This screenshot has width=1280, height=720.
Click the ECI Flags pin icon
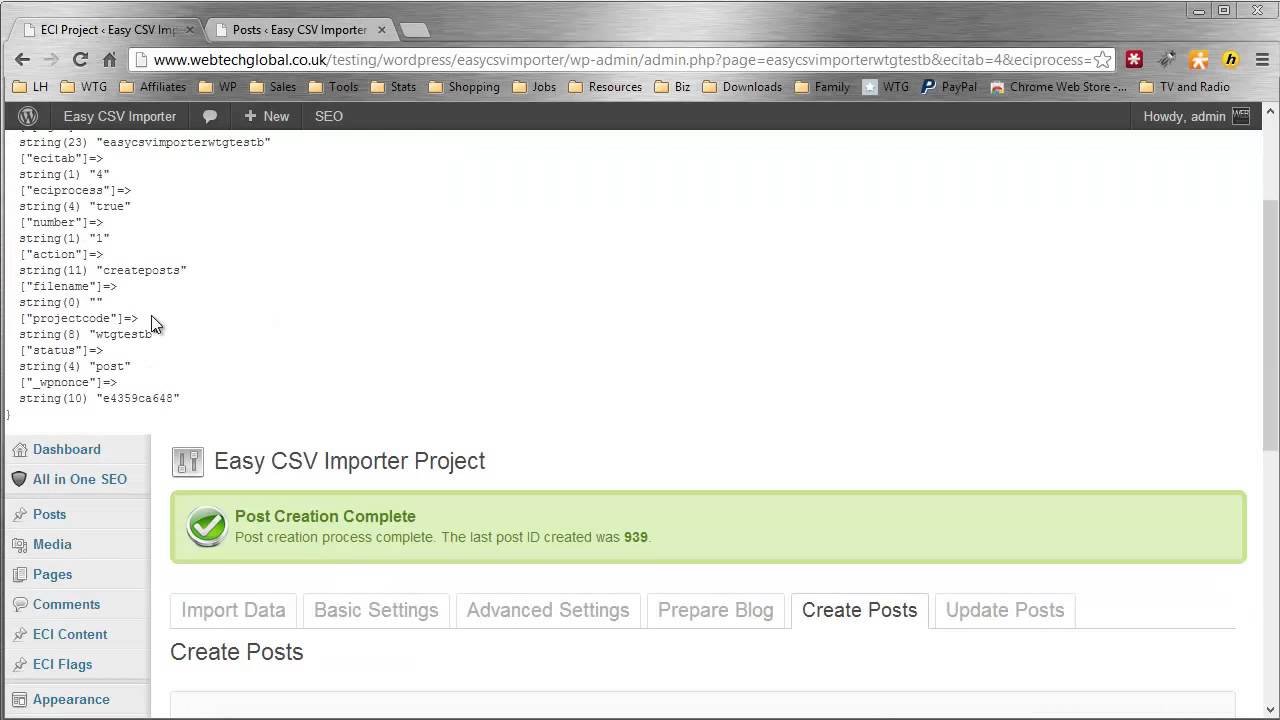tap(20, 664)
